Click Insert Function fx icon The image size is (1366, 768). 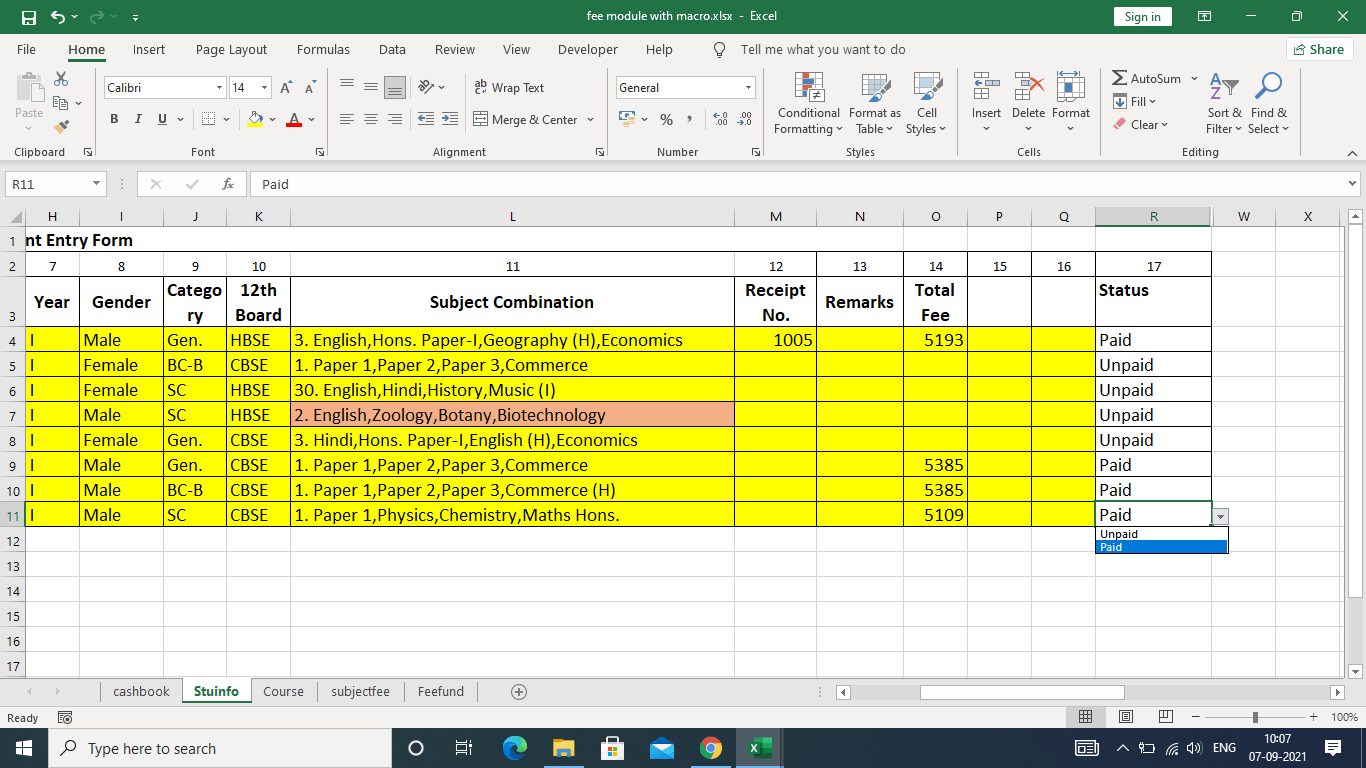click(228, 184)
